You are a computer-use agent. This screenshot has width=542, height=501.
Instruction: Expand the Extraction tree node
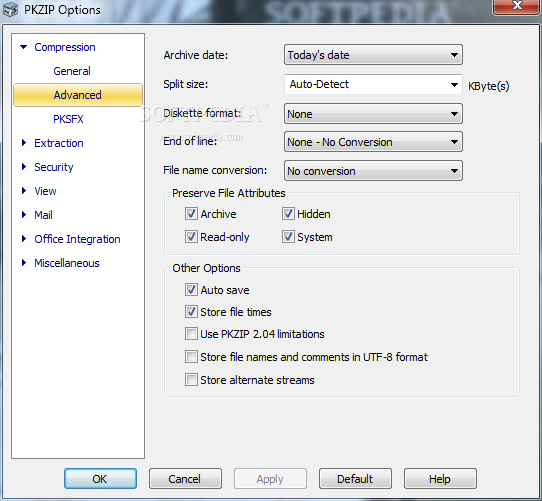[x=24, y=142]
